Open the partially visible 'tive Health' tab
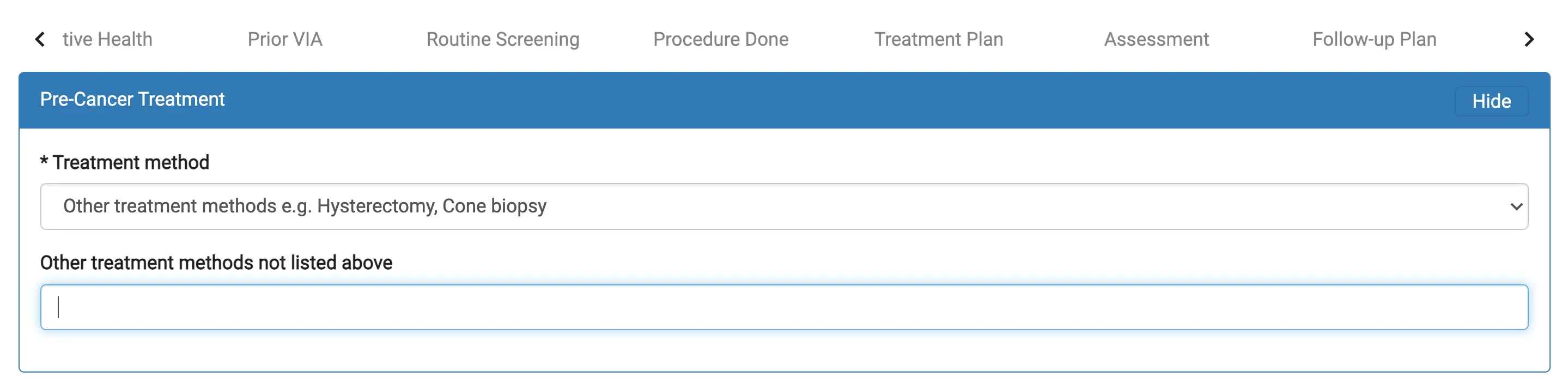Viewport: 1568px width, 390px height. [x=107, y=40]
